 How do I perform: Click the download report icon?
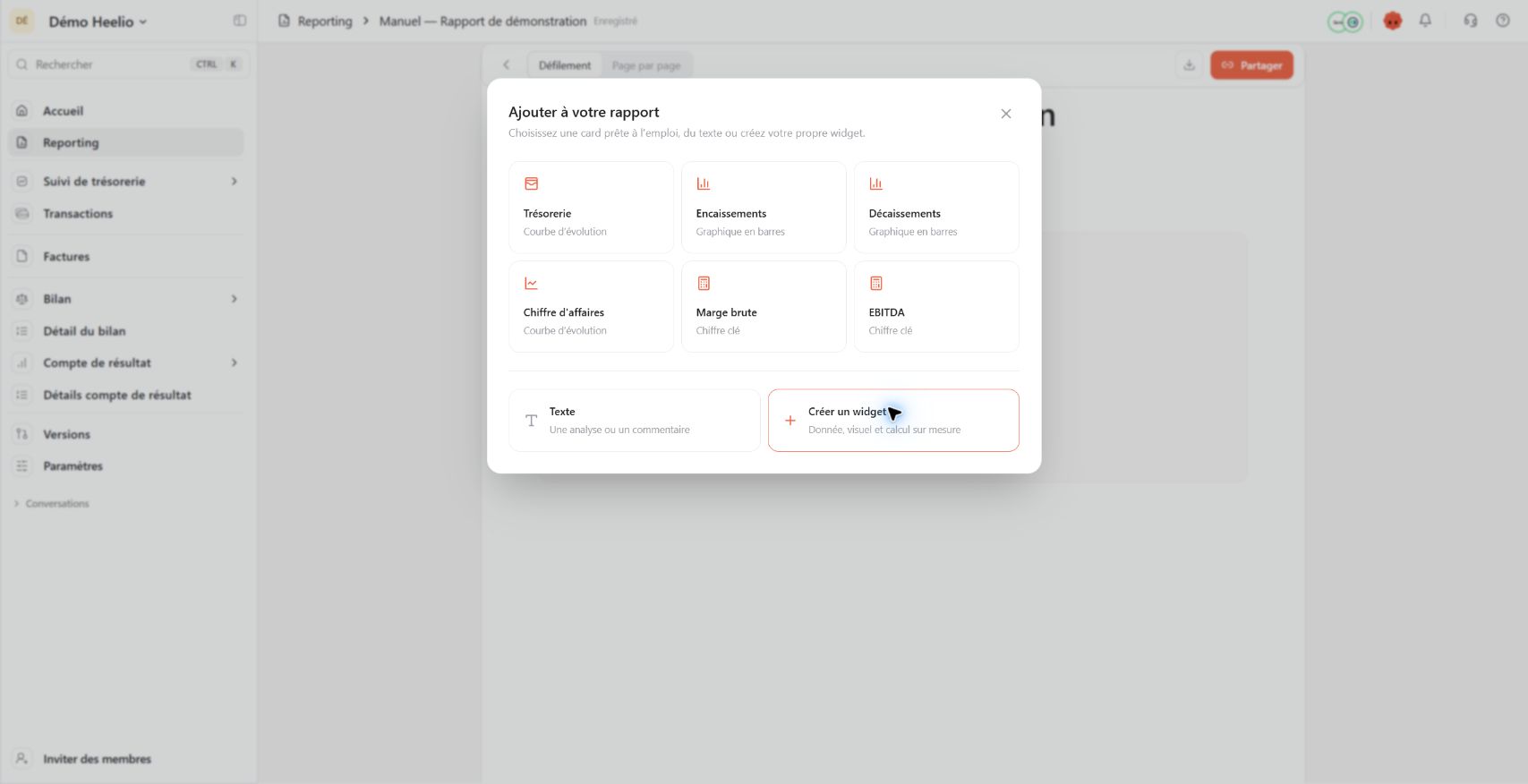tap(1189, 65)
